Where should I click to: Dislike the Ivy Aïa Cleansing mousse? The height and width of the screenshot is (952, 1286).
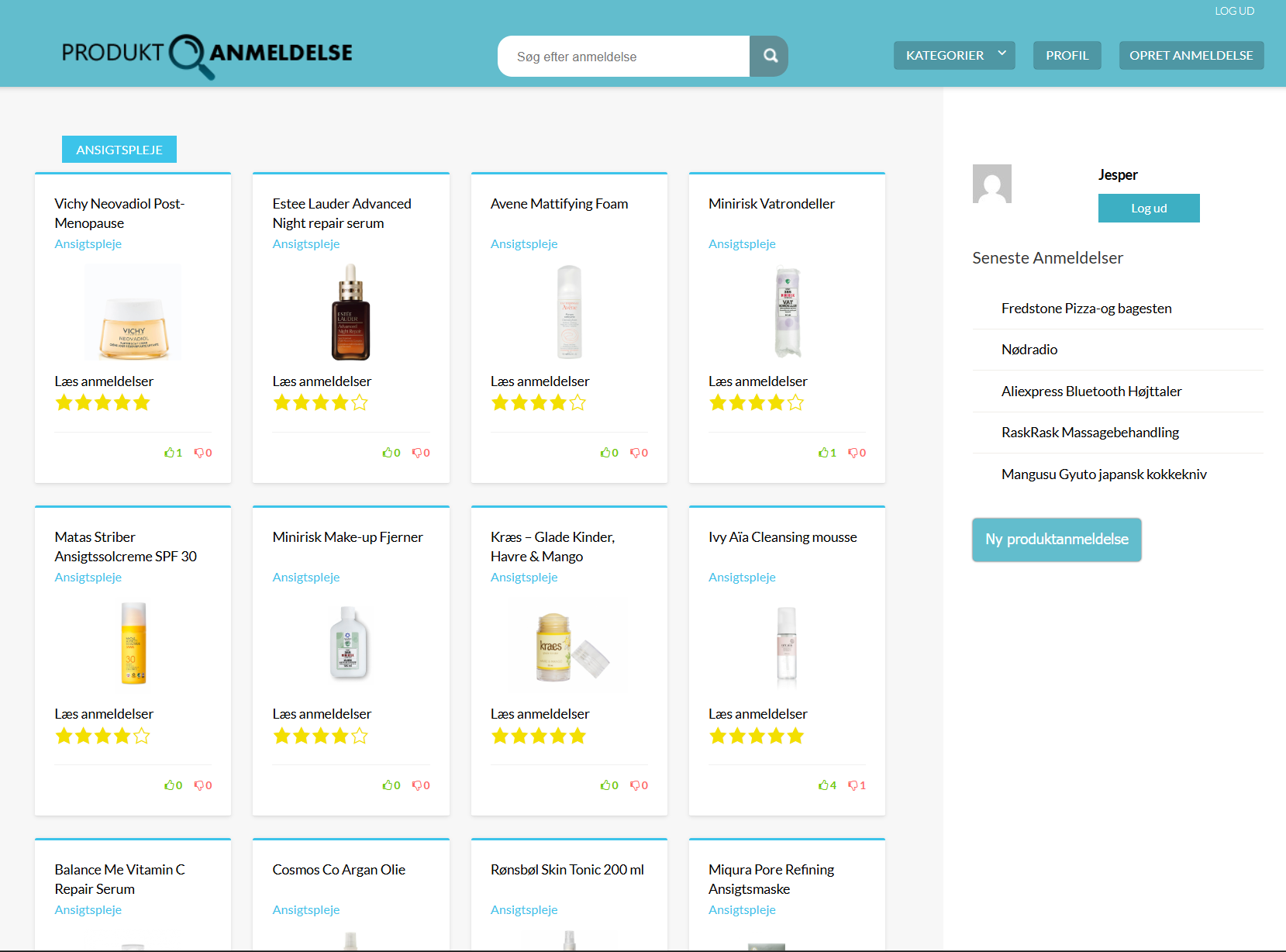pos(853,785)
